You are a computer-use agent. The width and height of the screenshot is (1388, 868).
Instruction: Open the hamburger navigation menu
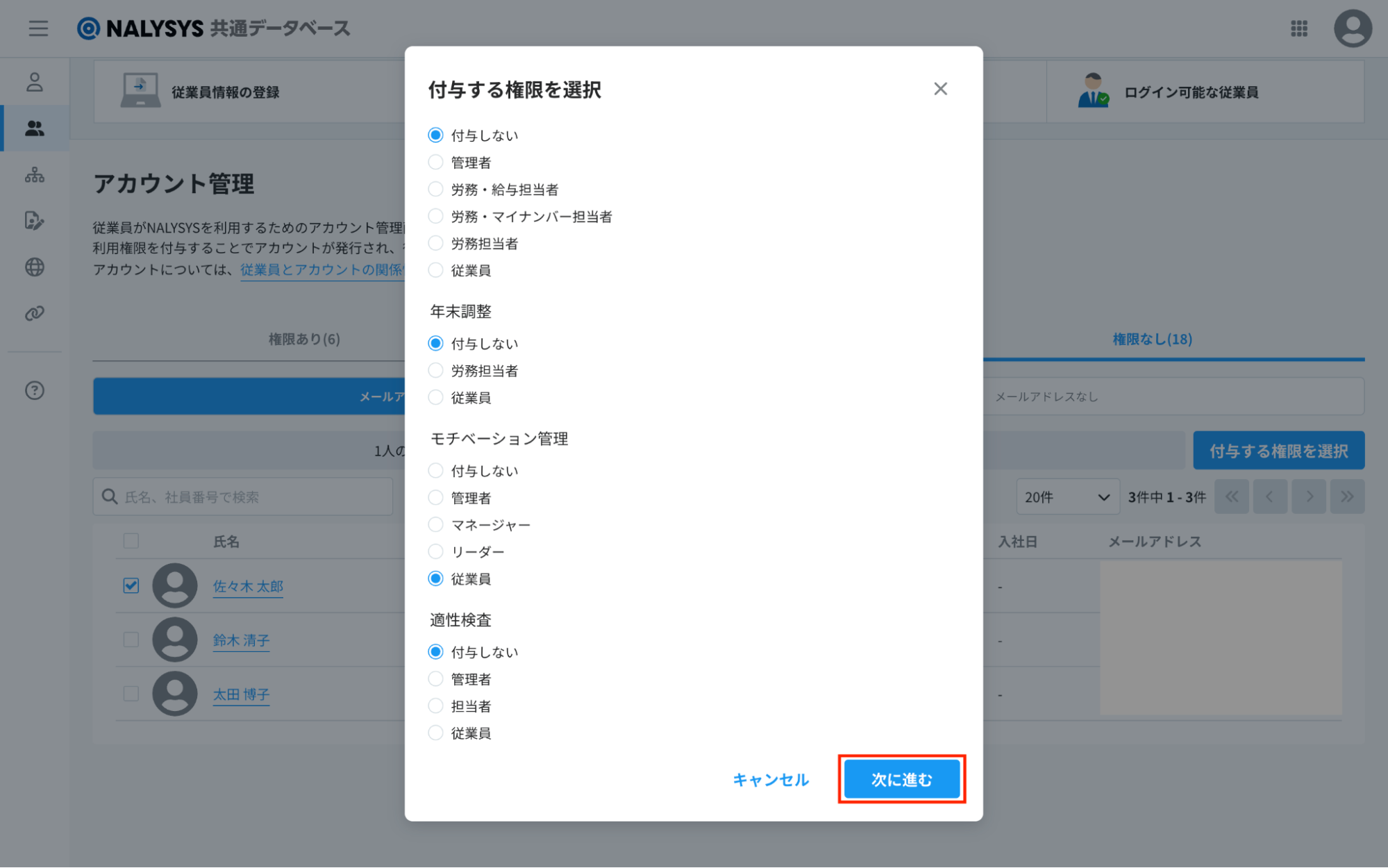pos(38,28)
